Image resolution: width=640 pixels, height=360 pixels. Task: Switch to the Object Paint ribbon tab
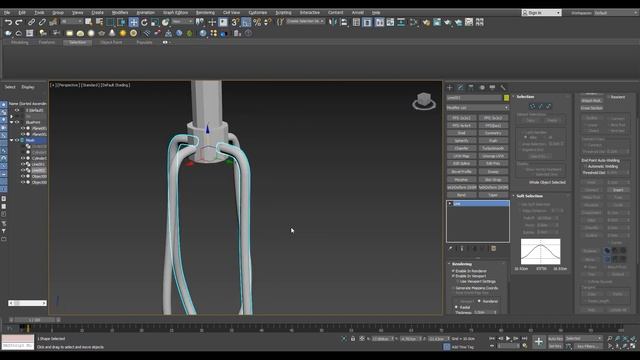pos(111,42)
